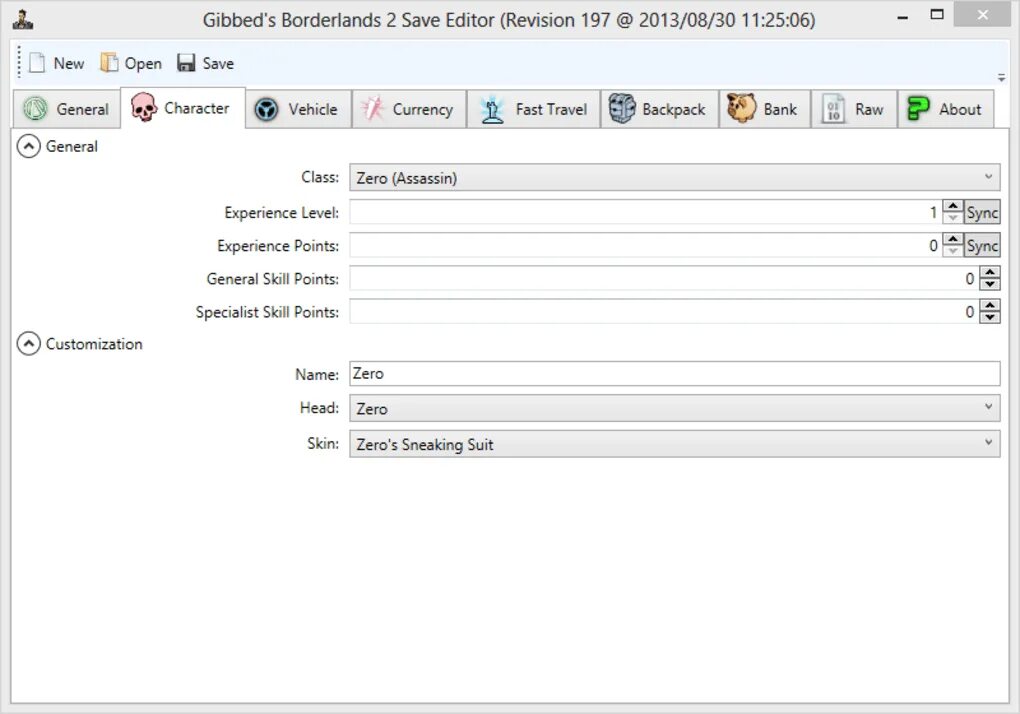Decrease Experience Level with down arrow
The width and height of the screenshot is (1020, 714).
(953, 218)
